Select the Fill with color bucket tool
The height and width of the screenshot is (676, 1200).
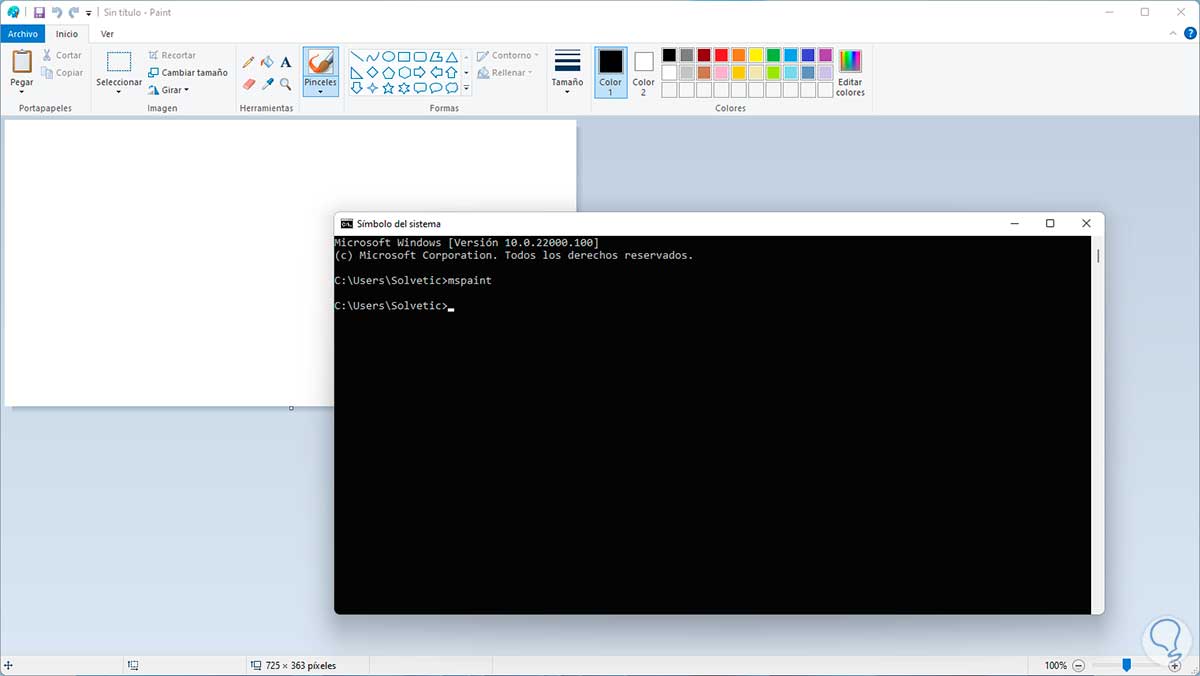coord(267,62)
